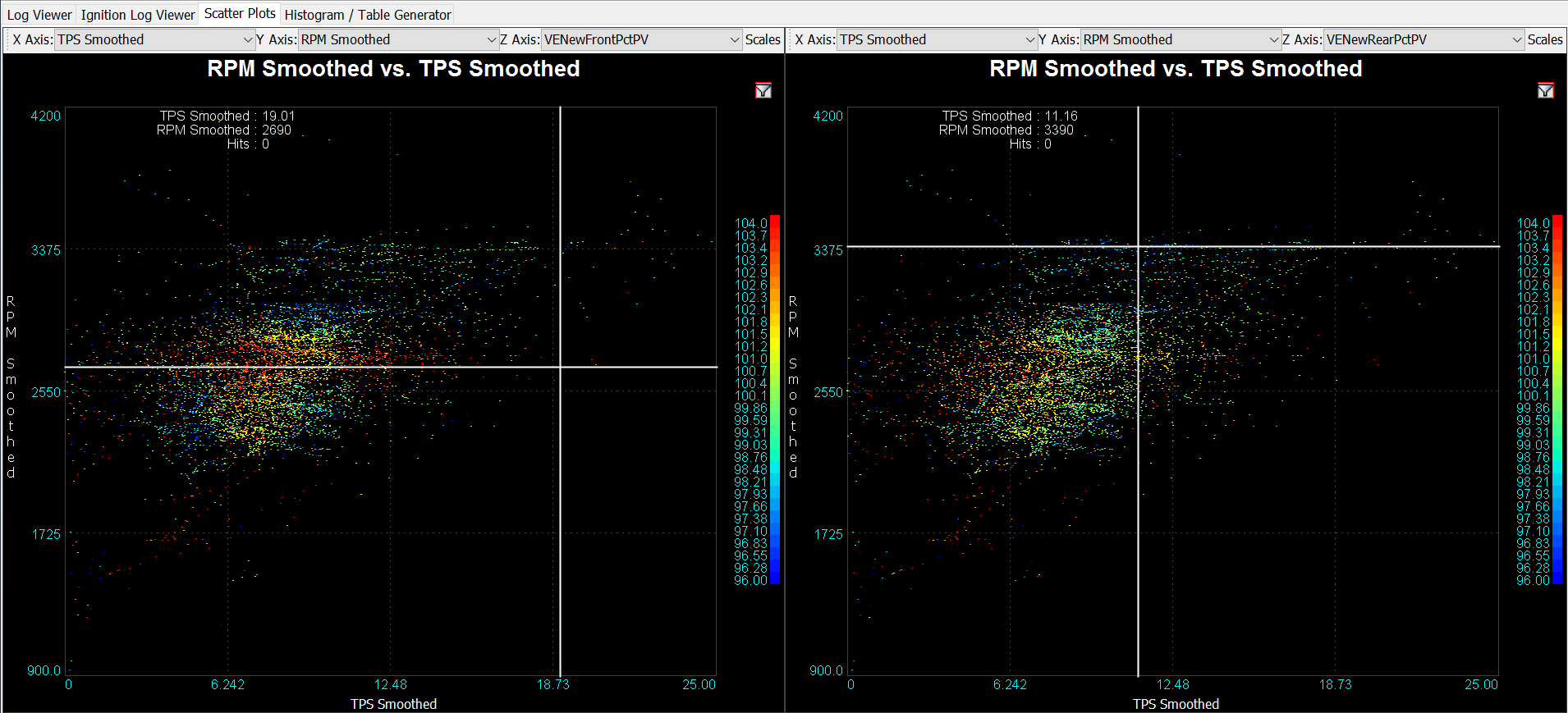Image resolution: width=1568 pixels, height=713 pixels.
Task: Click the filter icon on left scatter plot
Action: tap(763, 90)
